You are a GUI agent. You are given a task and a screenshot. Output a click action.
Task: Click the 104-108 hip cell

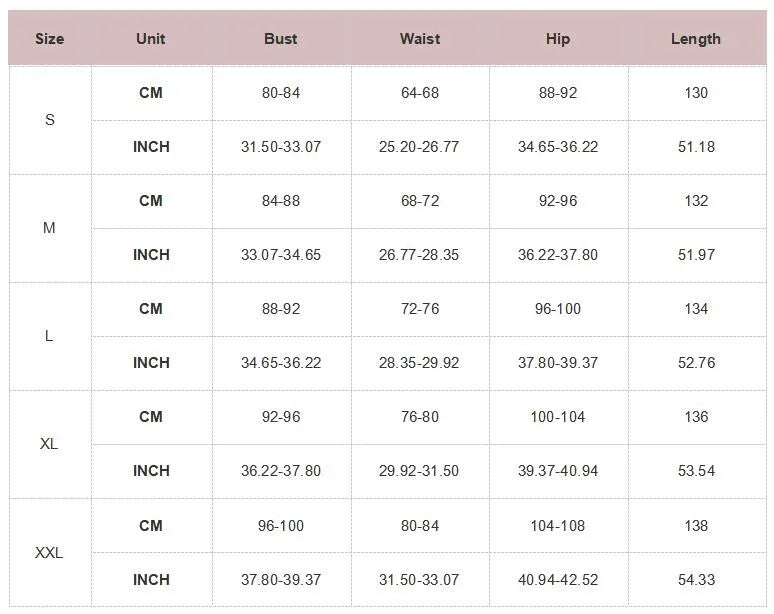[x=558, y=526]
